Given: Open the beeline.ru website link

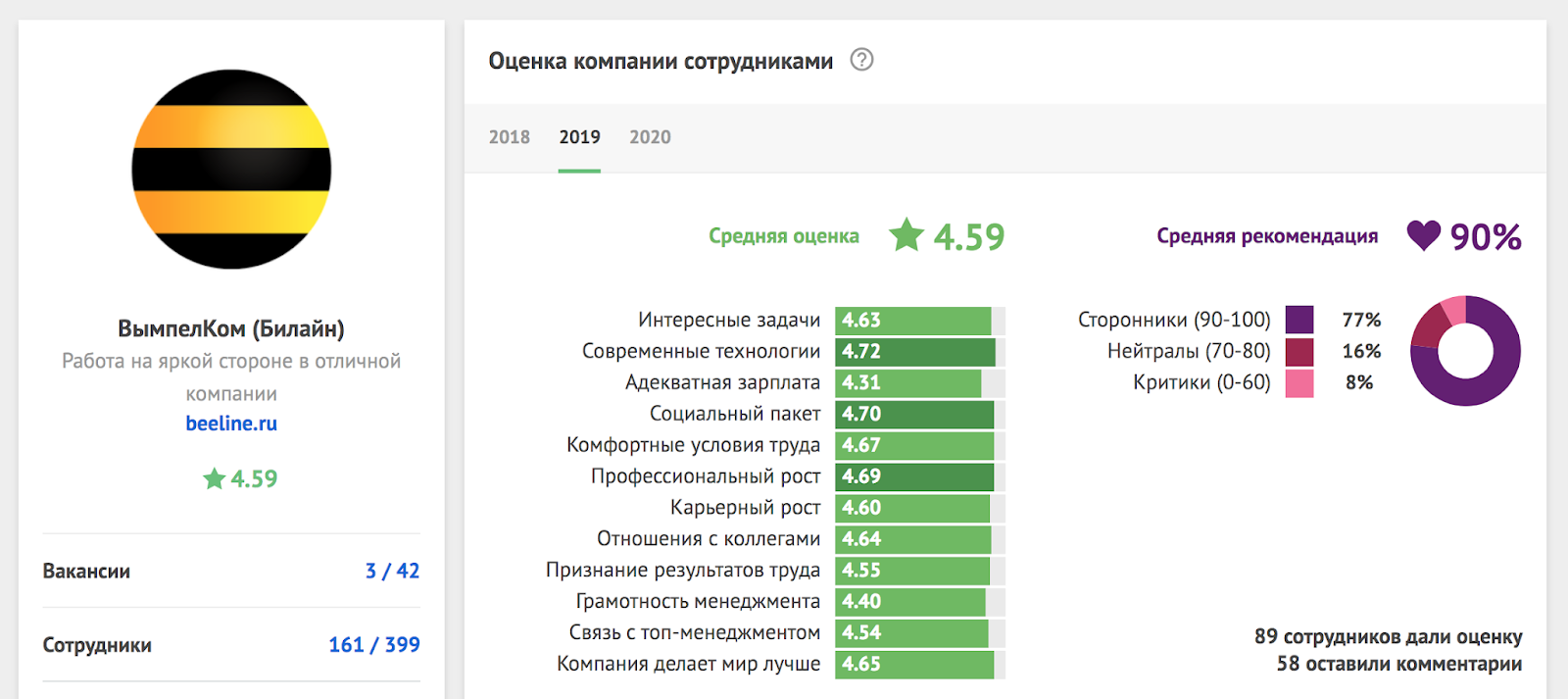Looking at the screenshot, I should point(231,423).
